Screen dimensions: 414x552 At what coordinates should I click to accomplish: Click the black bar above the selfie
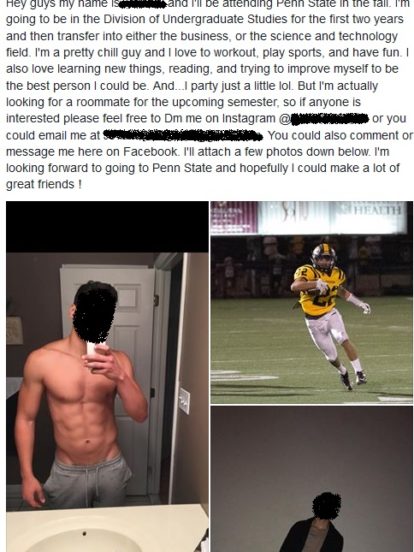pyautogui.click(x=107, y=227)
